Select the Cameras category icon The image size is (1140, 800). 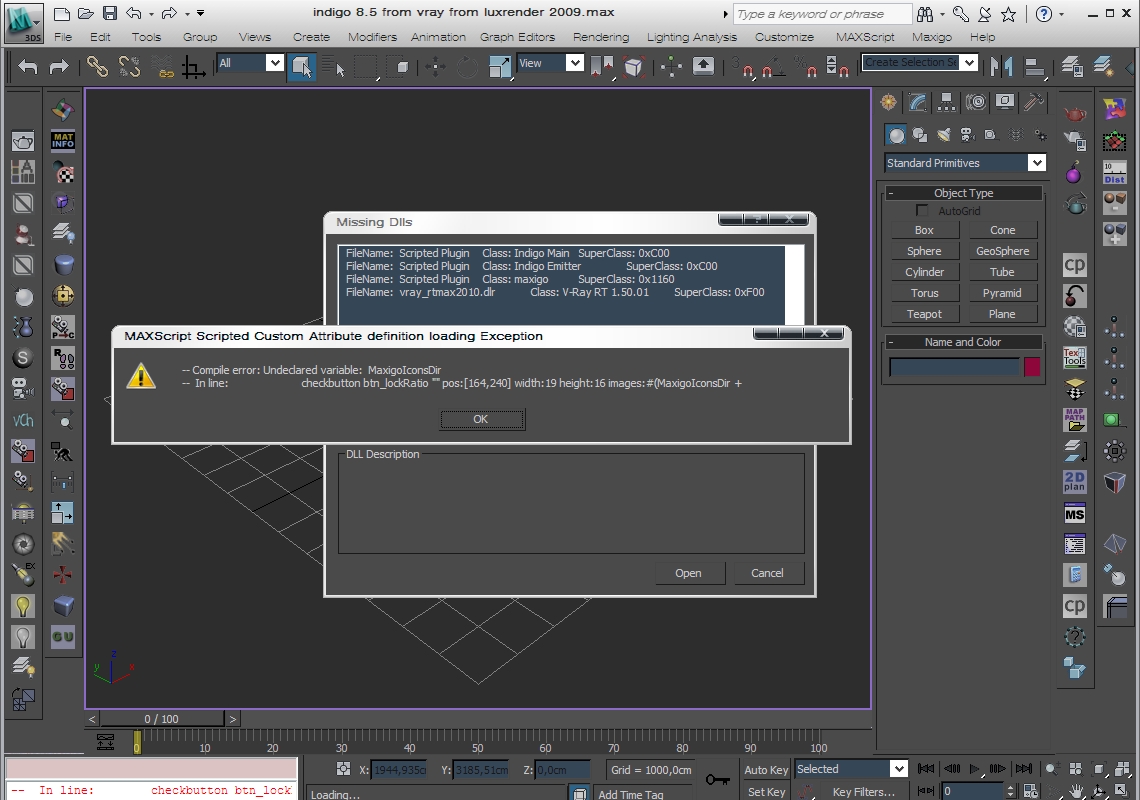(x=967, y=135)
